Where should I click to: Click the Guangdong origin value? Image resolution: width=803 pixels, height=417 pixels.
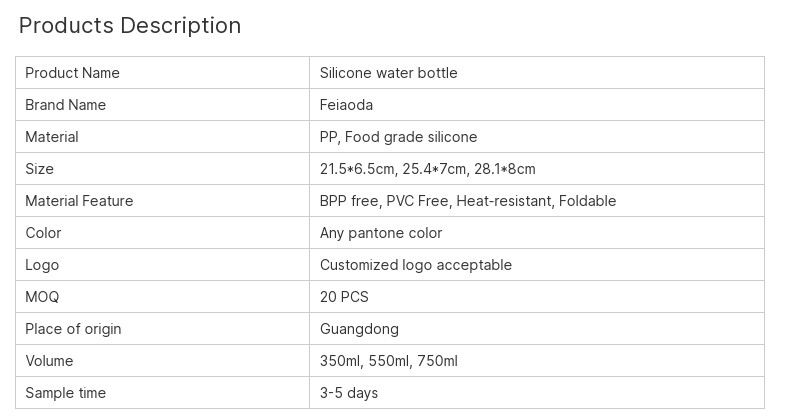coord(359,329)
